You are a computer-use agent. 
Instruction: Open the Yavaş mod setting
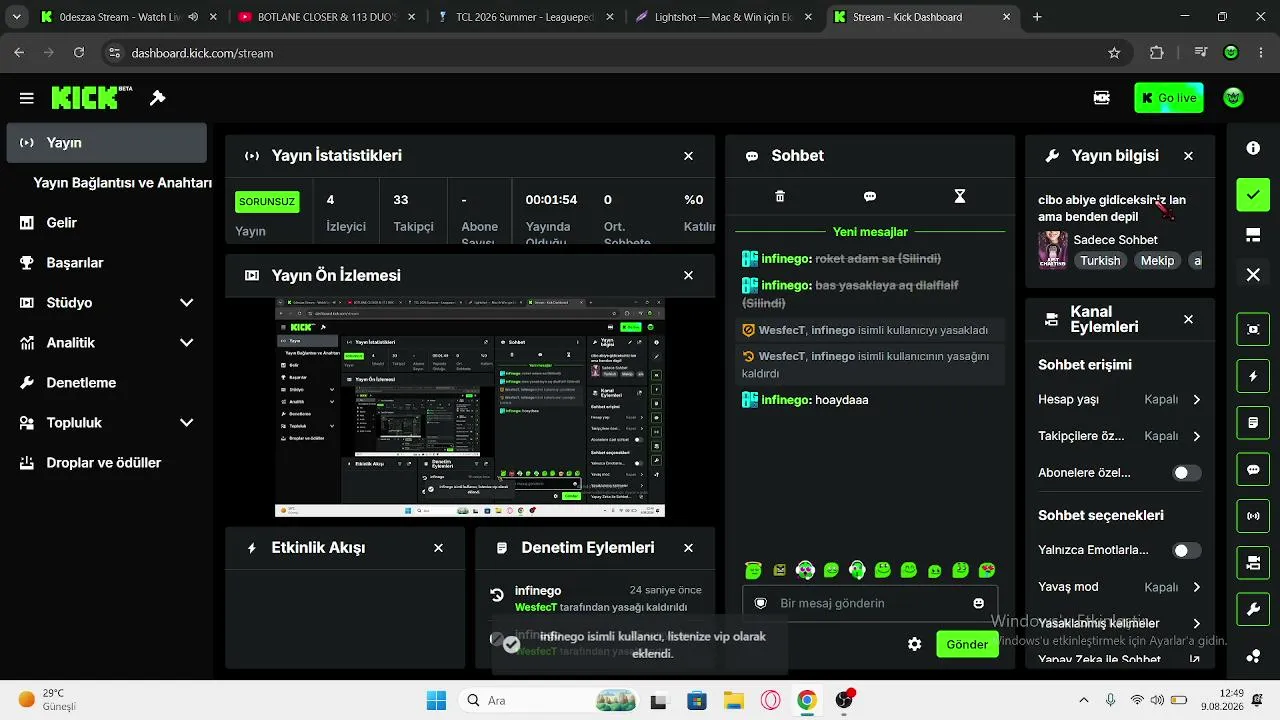1120,587
